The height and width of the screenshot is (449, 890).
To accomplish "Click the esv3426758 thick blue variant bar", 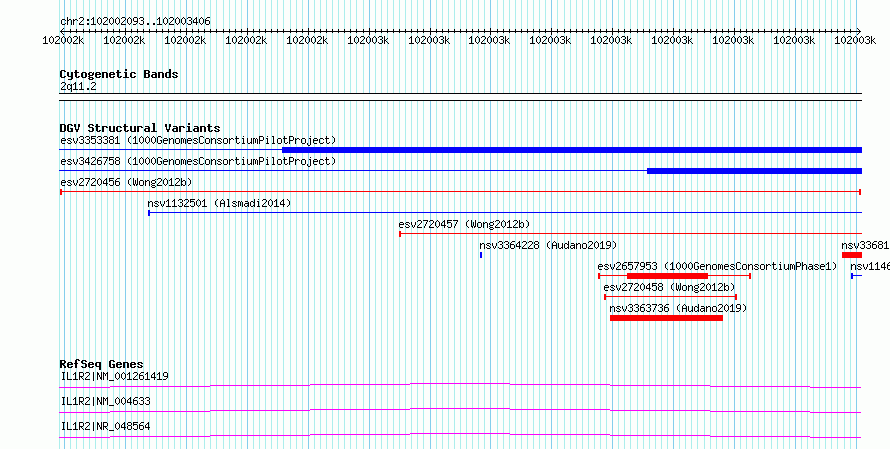I will tap(754, 171).
